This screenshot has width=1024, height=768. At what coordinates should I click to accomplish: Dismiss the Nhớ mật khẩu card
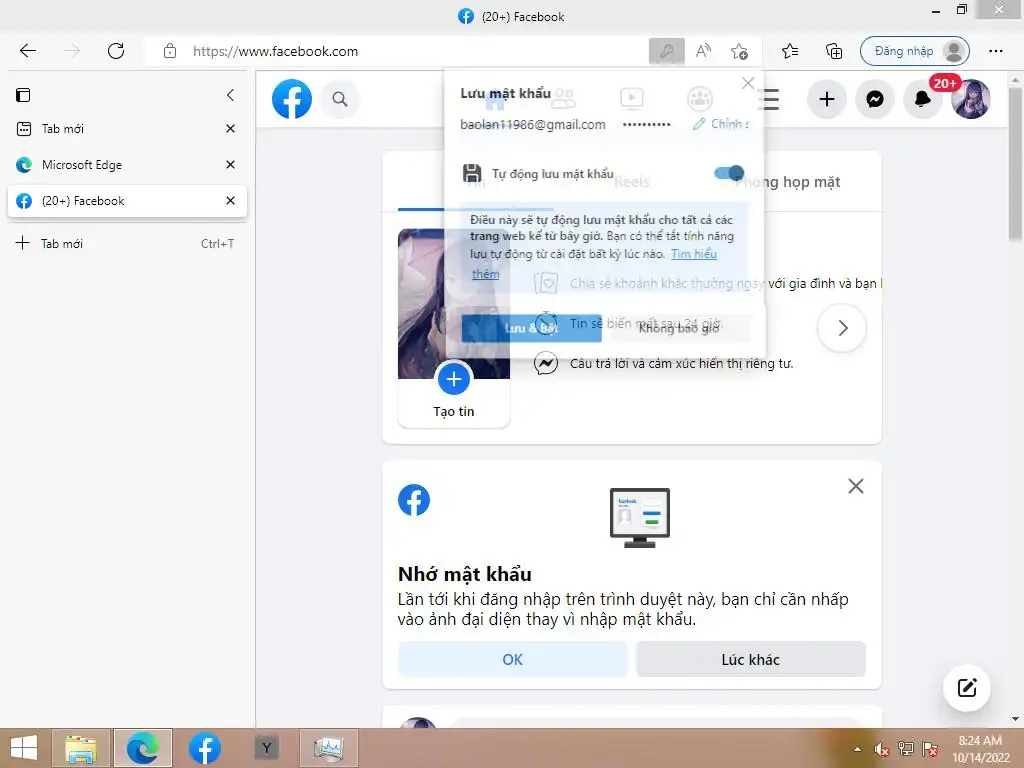pos(856,486)
